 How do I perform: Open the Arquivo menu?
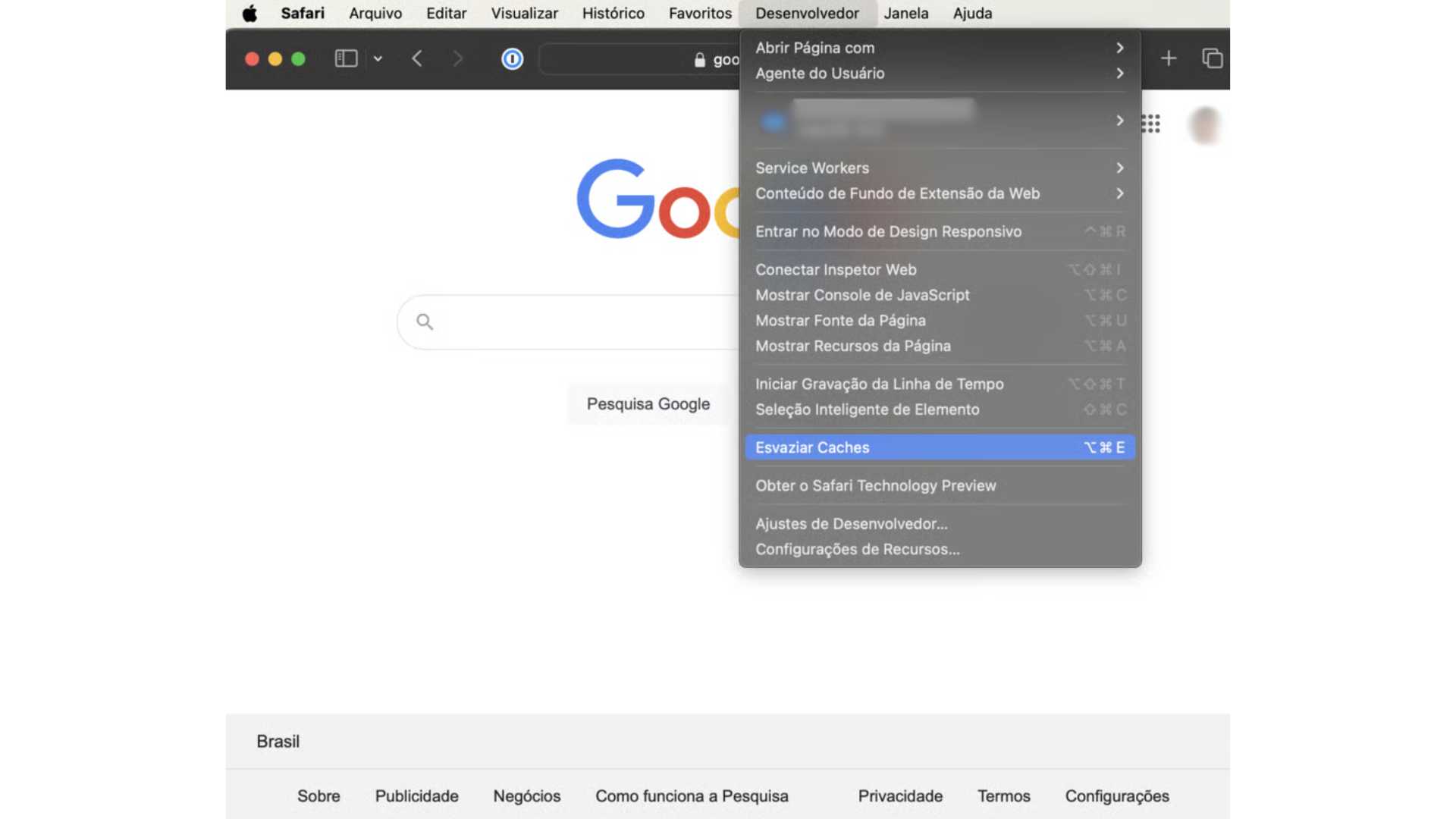(x=375, y=13)
